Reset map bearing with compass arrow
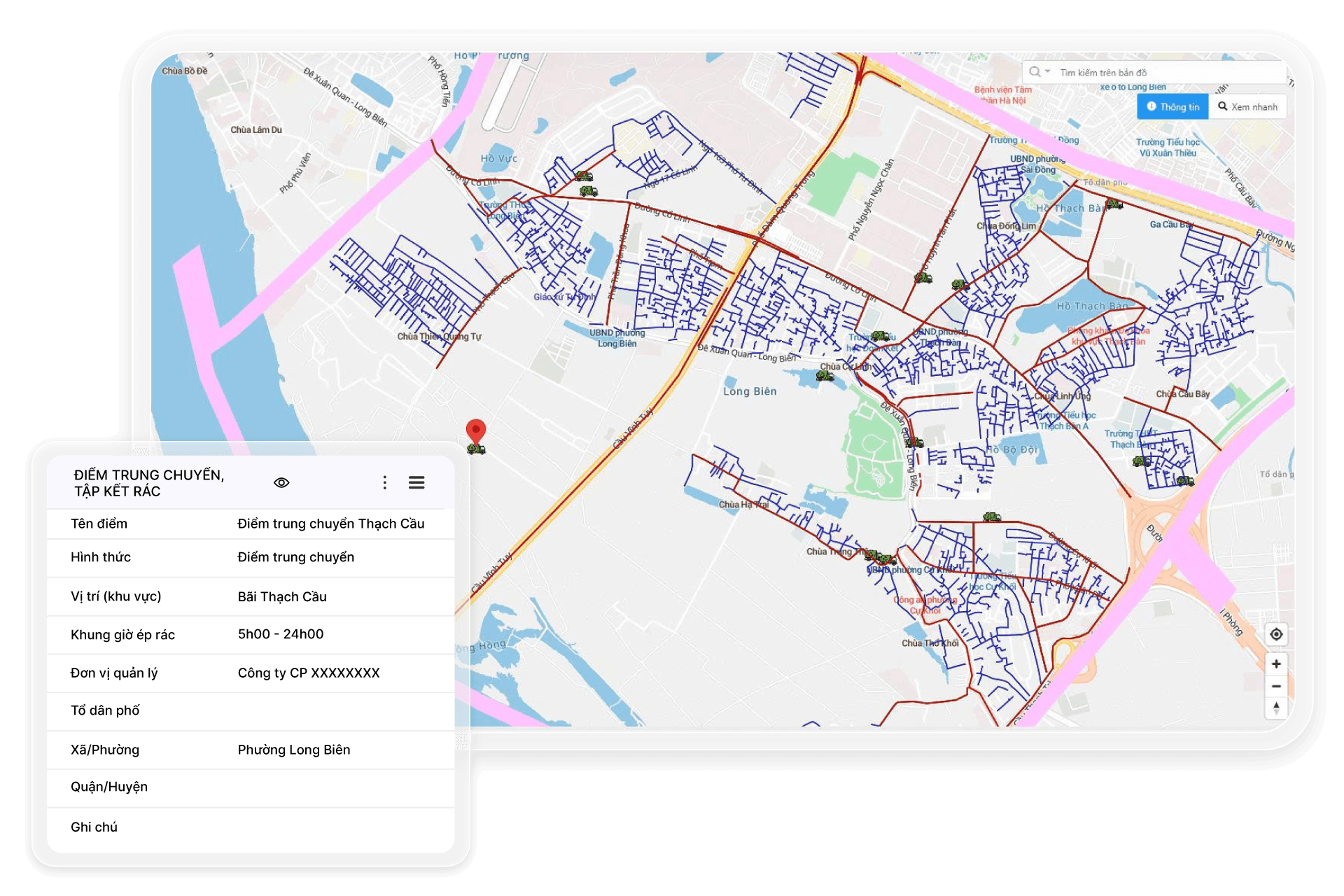The width and height of the screenshot is (1344, 896). click(x=1276, y=708)
